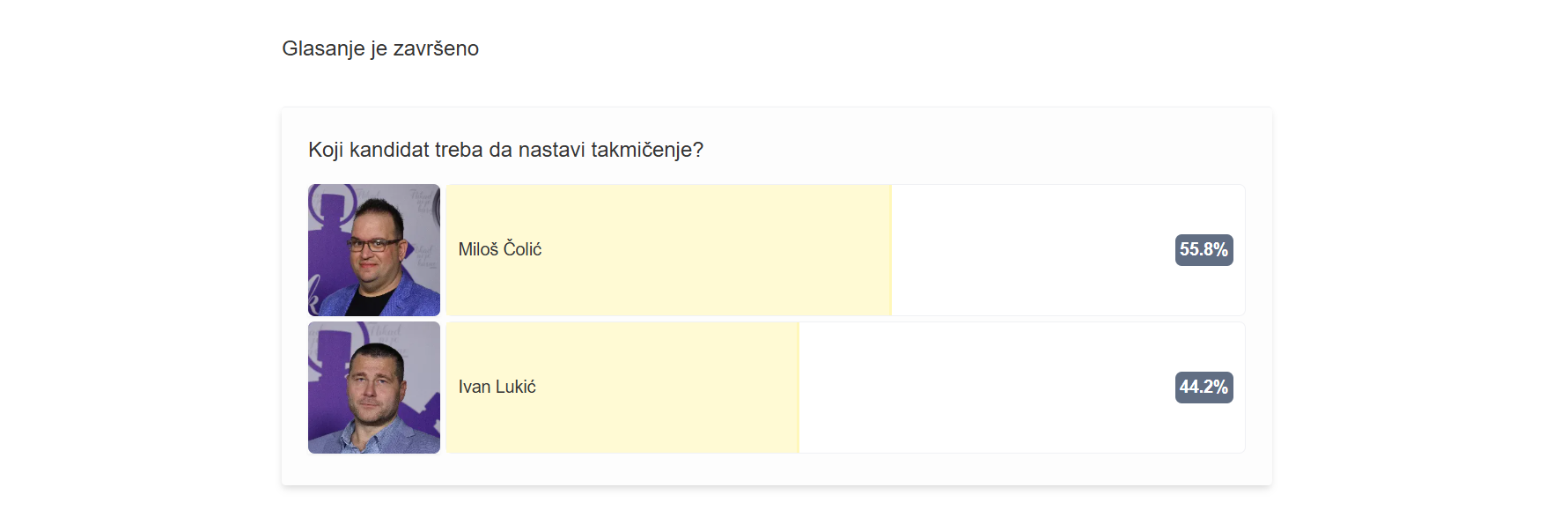Select the 44.2% percentage badge

1204,387
